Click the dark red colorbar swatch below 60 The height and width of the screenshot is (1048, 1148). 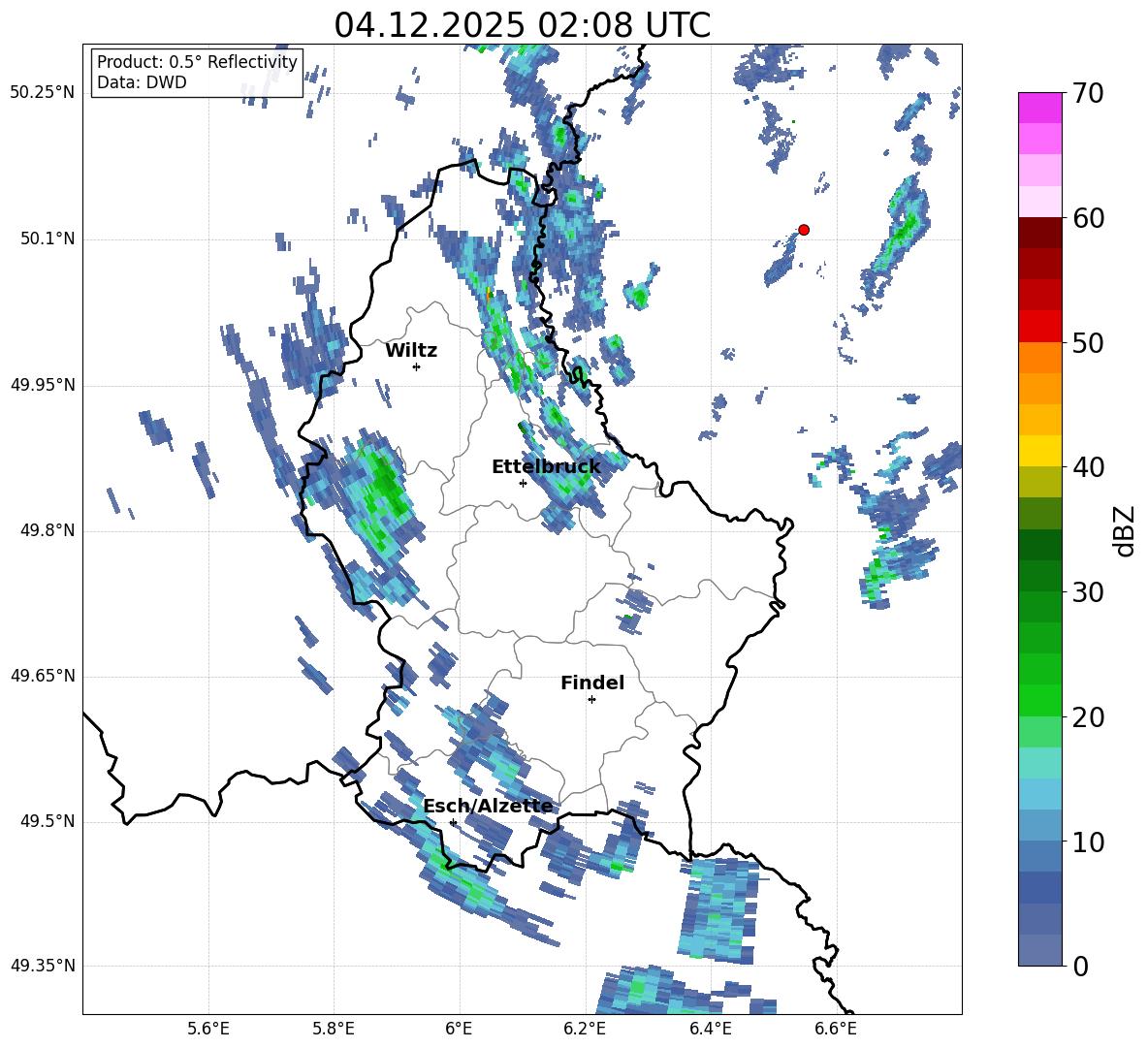coord(1039,233)
